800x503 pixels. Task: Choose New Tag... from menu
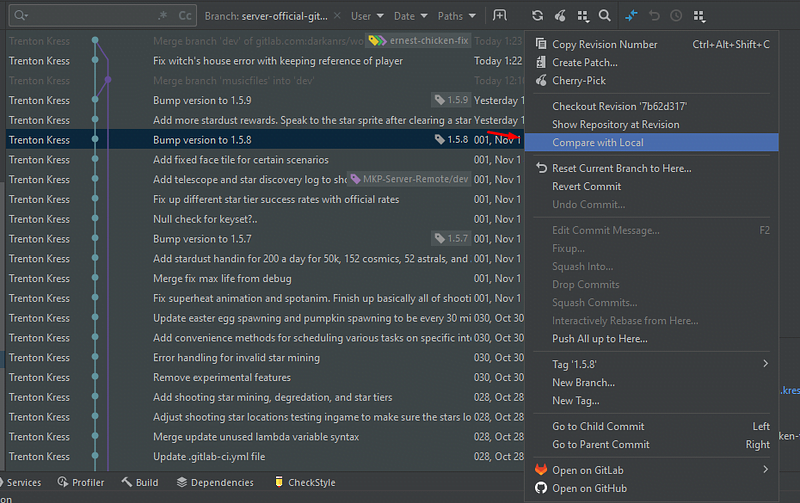652,401
